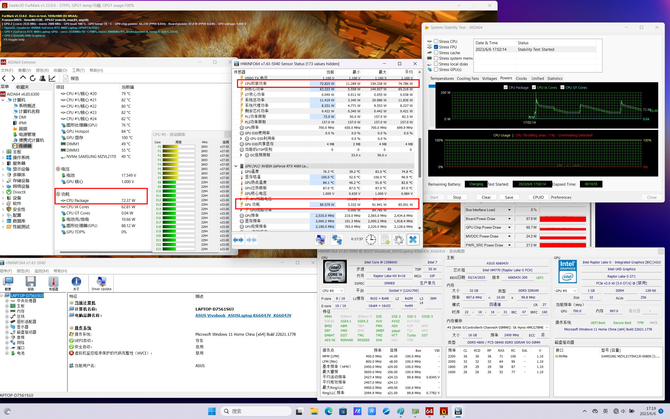Viewport: 670px width, 419px height.
Task: Switch to Clocks tab
Action: tap(521, 79)
